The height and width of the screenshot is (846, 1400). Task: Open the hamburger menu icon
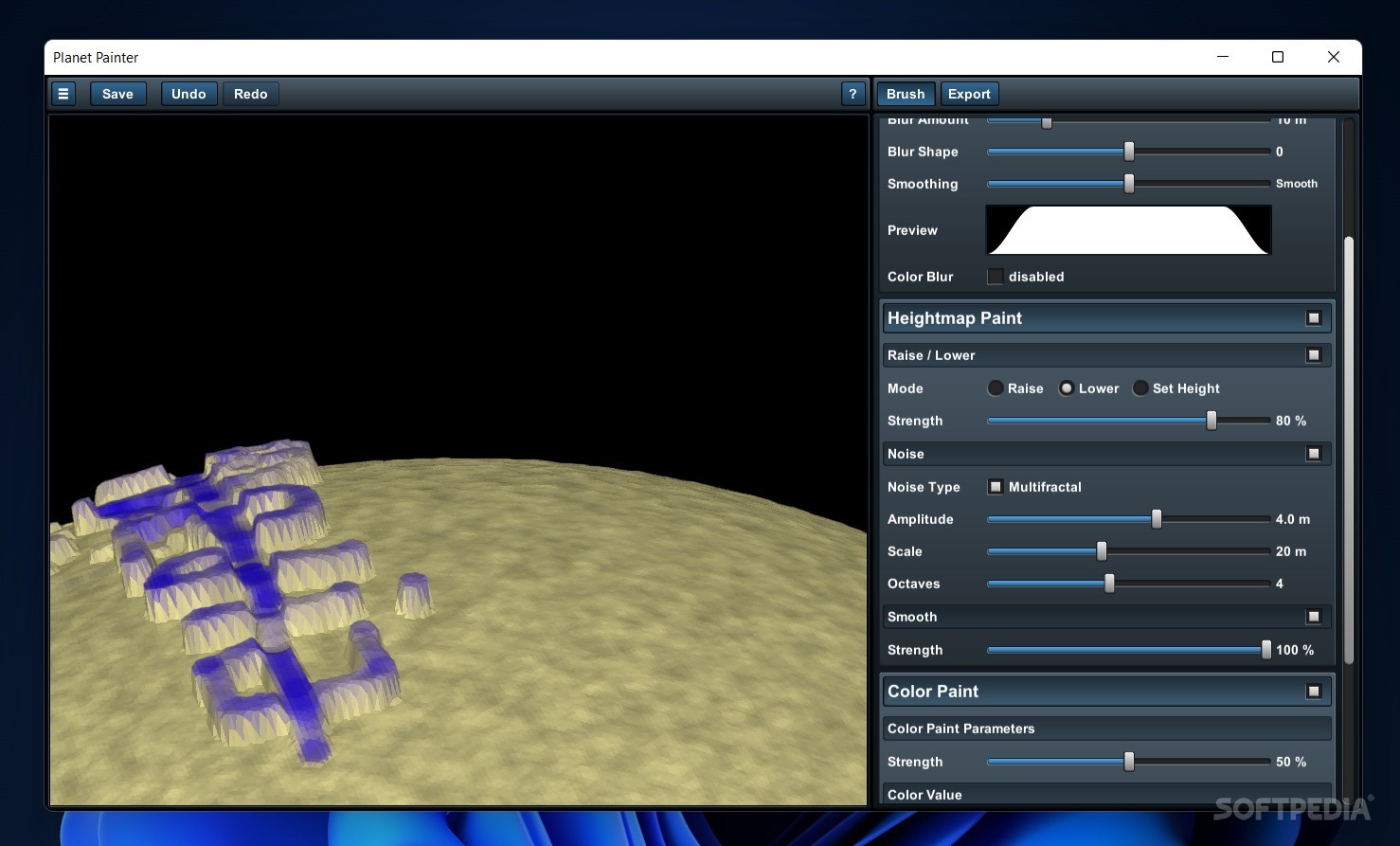[63, 94]
